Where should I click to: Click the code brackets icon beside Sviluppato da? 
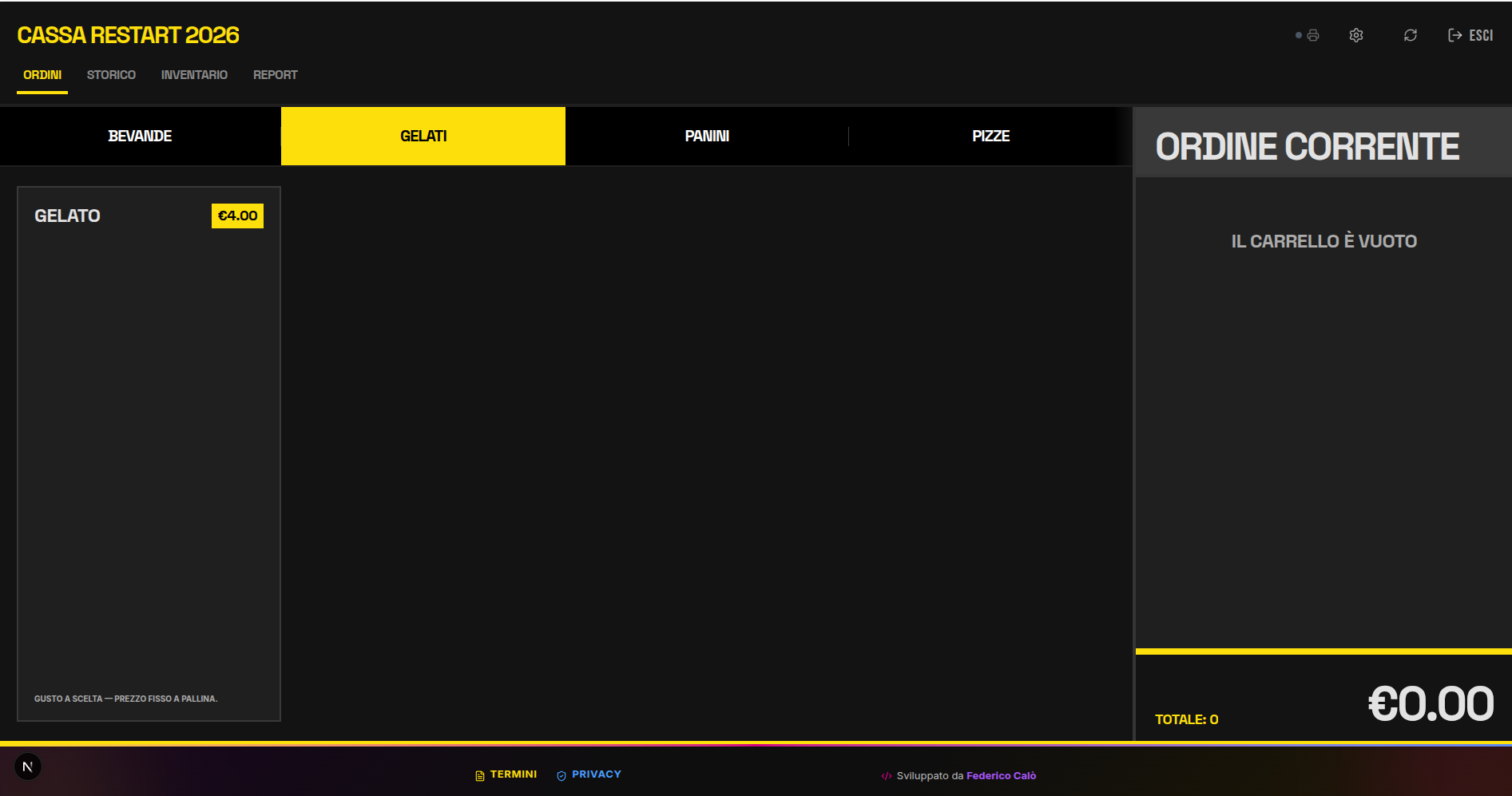pos(887,776)
